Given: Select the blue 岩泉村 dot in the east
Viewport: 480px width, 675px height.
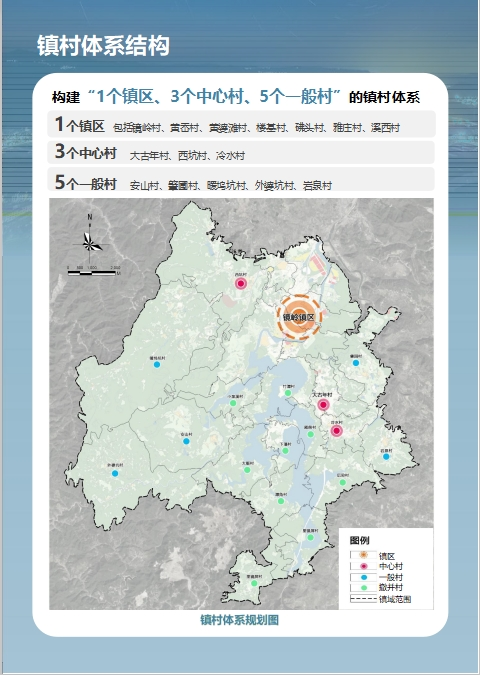Looking at the screenshot, I should pyautogui.click(x=386, y=457).
